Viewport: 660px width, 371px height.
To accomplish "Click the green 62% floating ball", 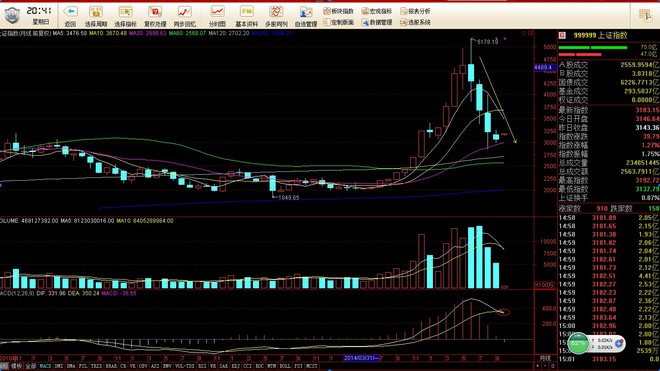I will click(578, 343).
